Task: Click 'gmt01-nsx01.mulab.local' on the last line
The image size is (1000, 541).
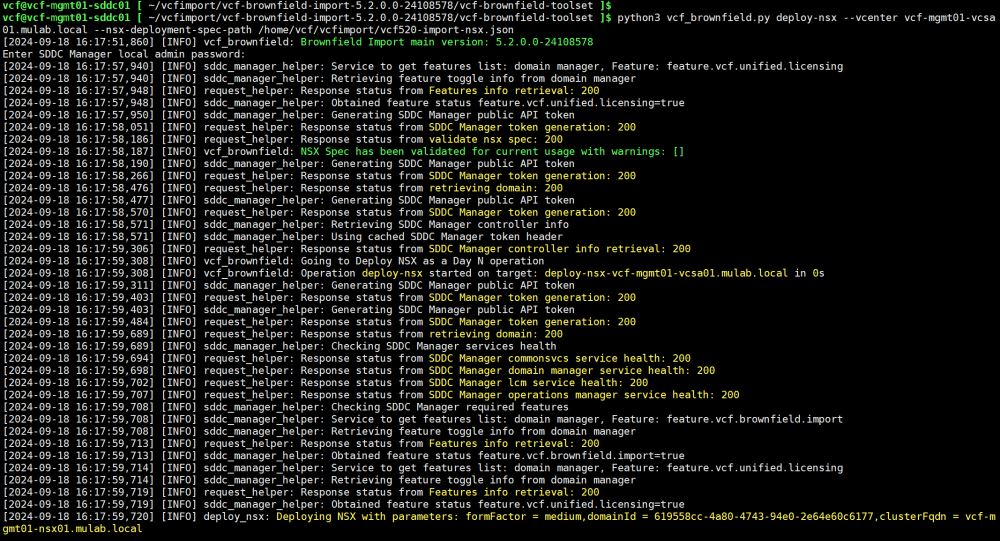Action: (72, 529)
